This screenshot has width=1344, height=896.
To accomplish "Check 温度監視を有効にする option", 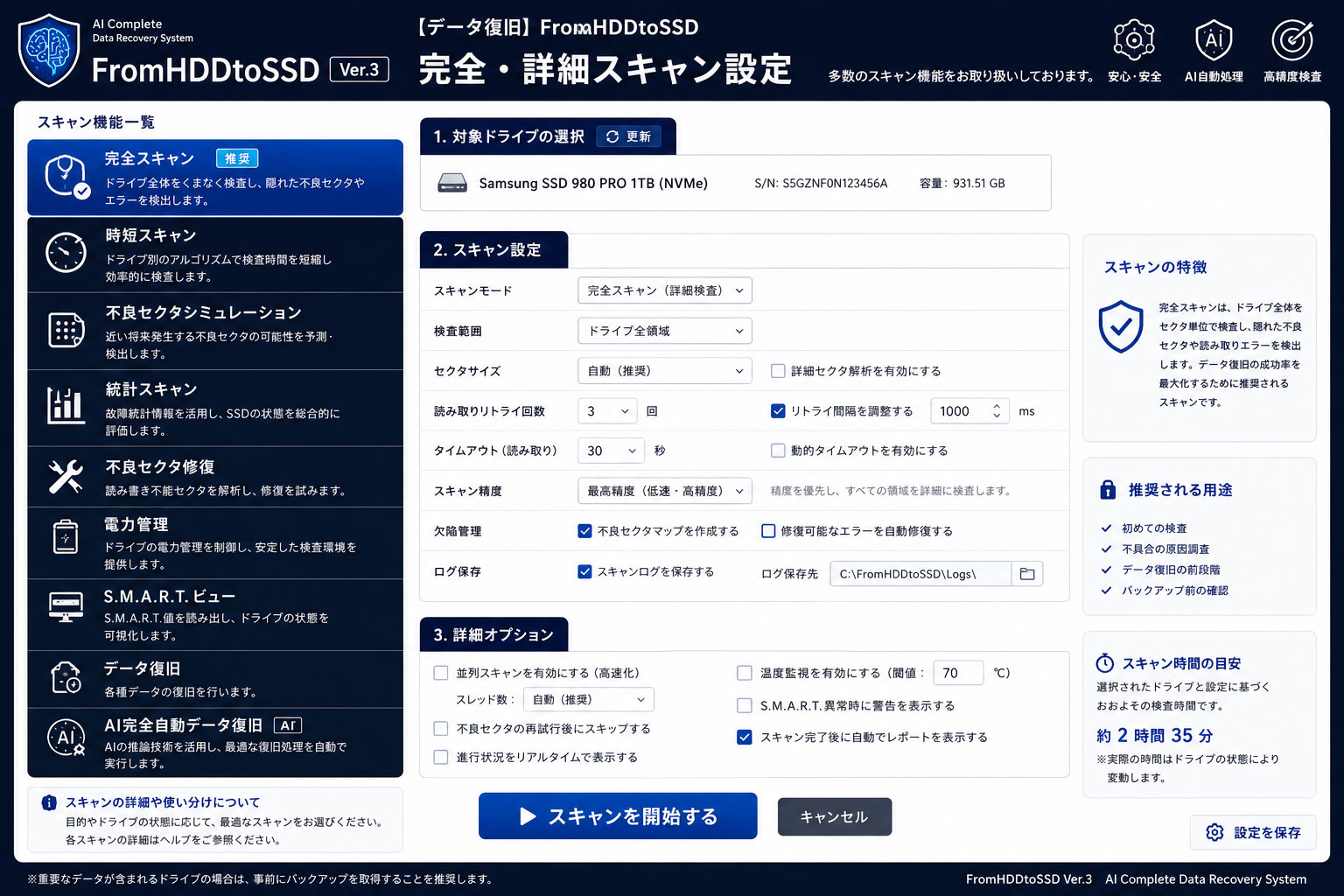I will [x=745, y=673].
